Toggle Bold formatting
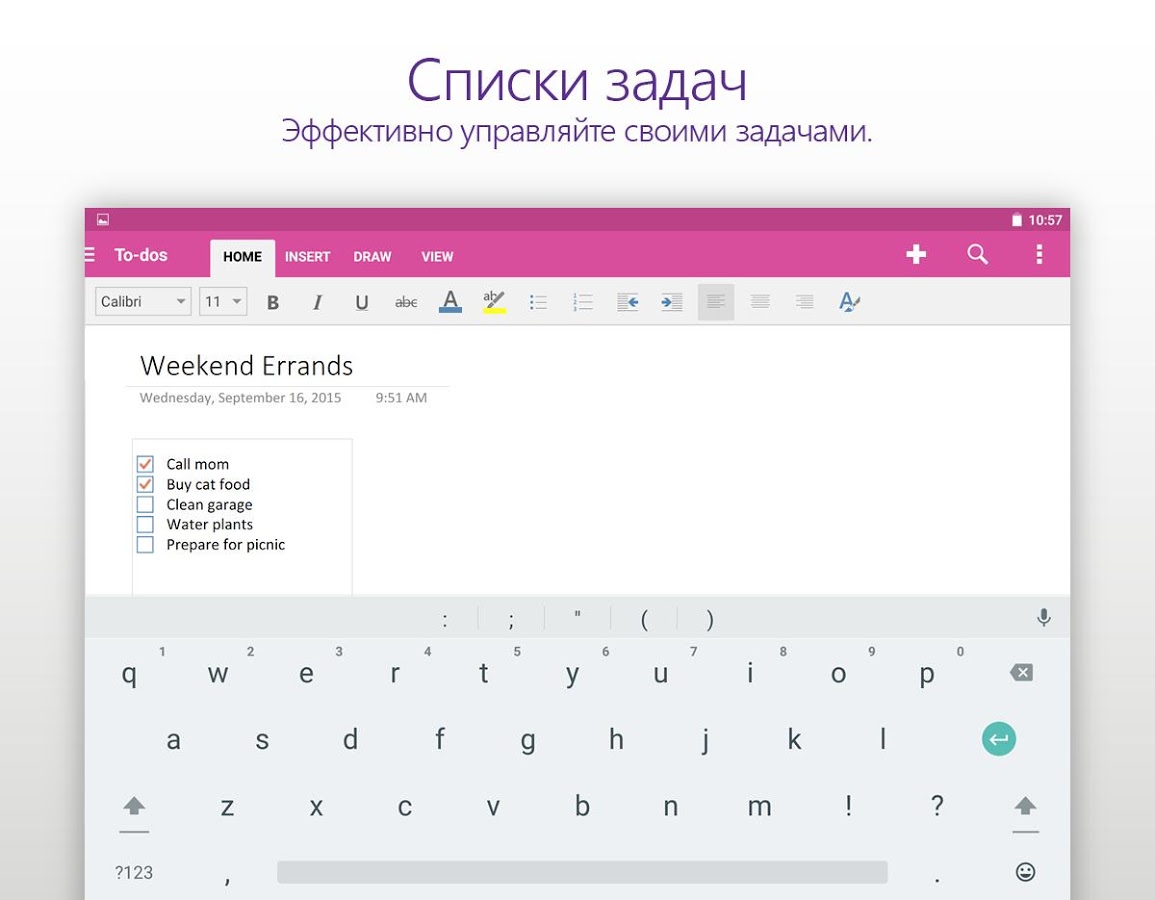1155x900 pixels. (x=273, y=302)
